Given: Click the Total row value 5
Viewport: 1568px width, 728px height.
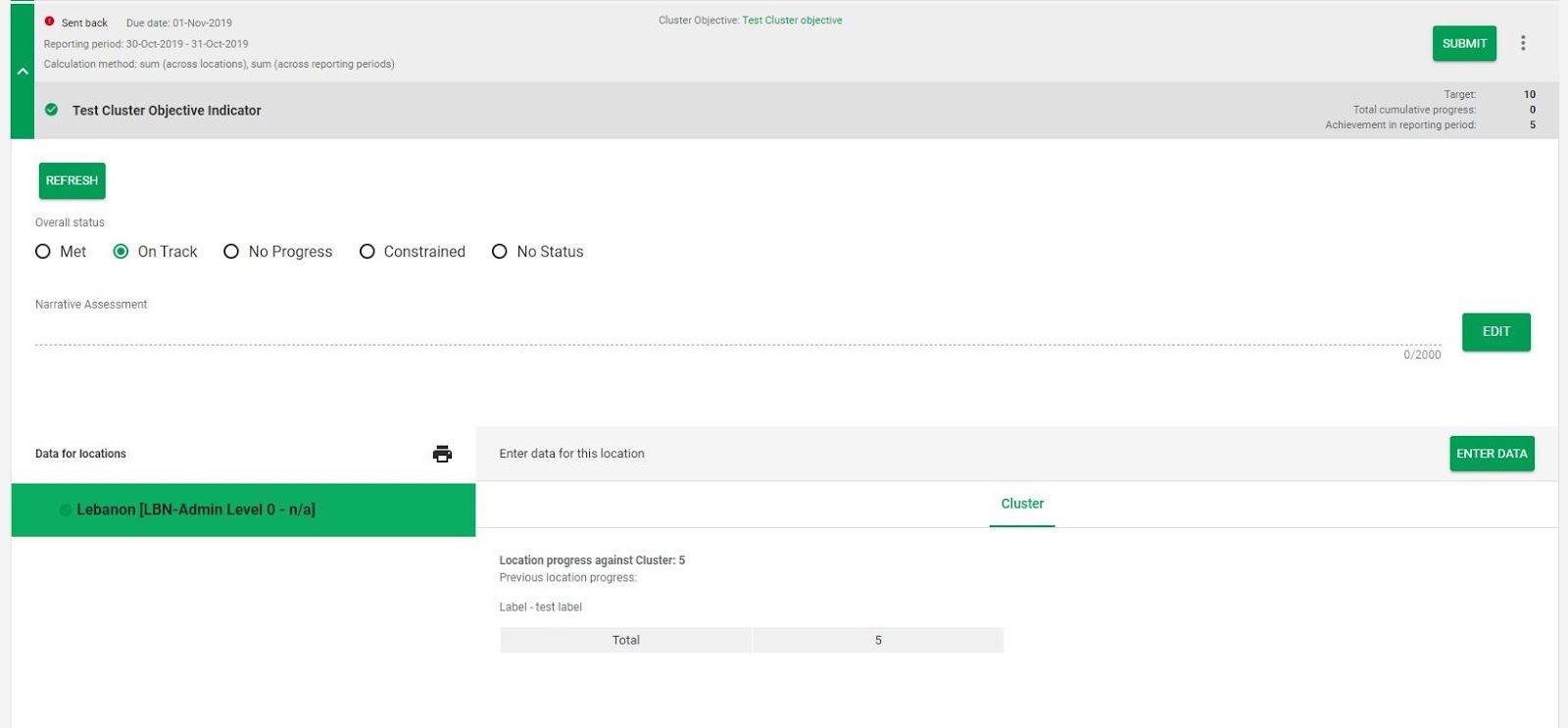Looking at the screenshot, I should pos(878,640).
